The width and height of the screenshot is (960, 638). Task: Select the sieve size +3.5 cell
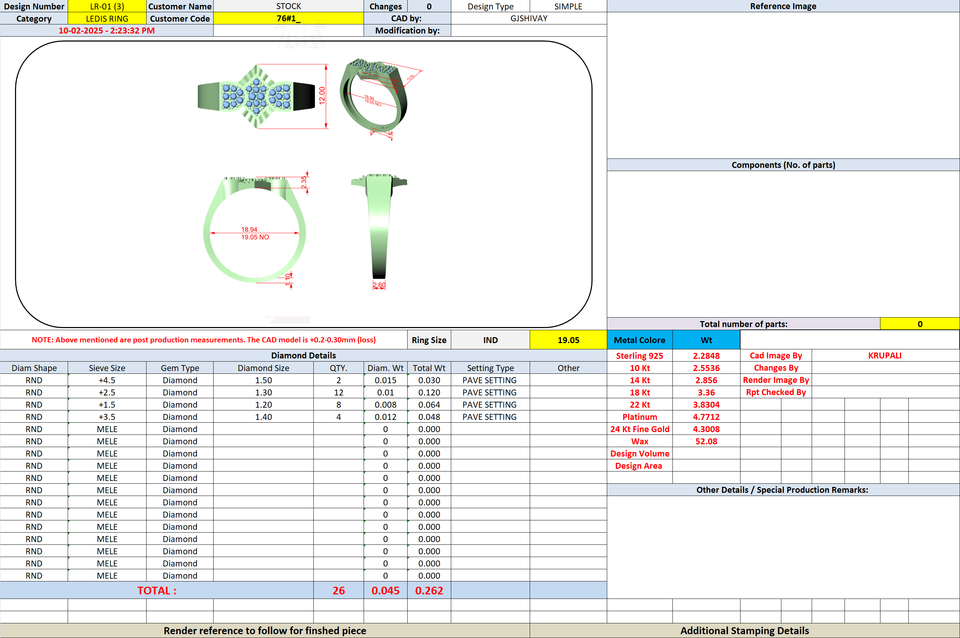tap(107, 417)
